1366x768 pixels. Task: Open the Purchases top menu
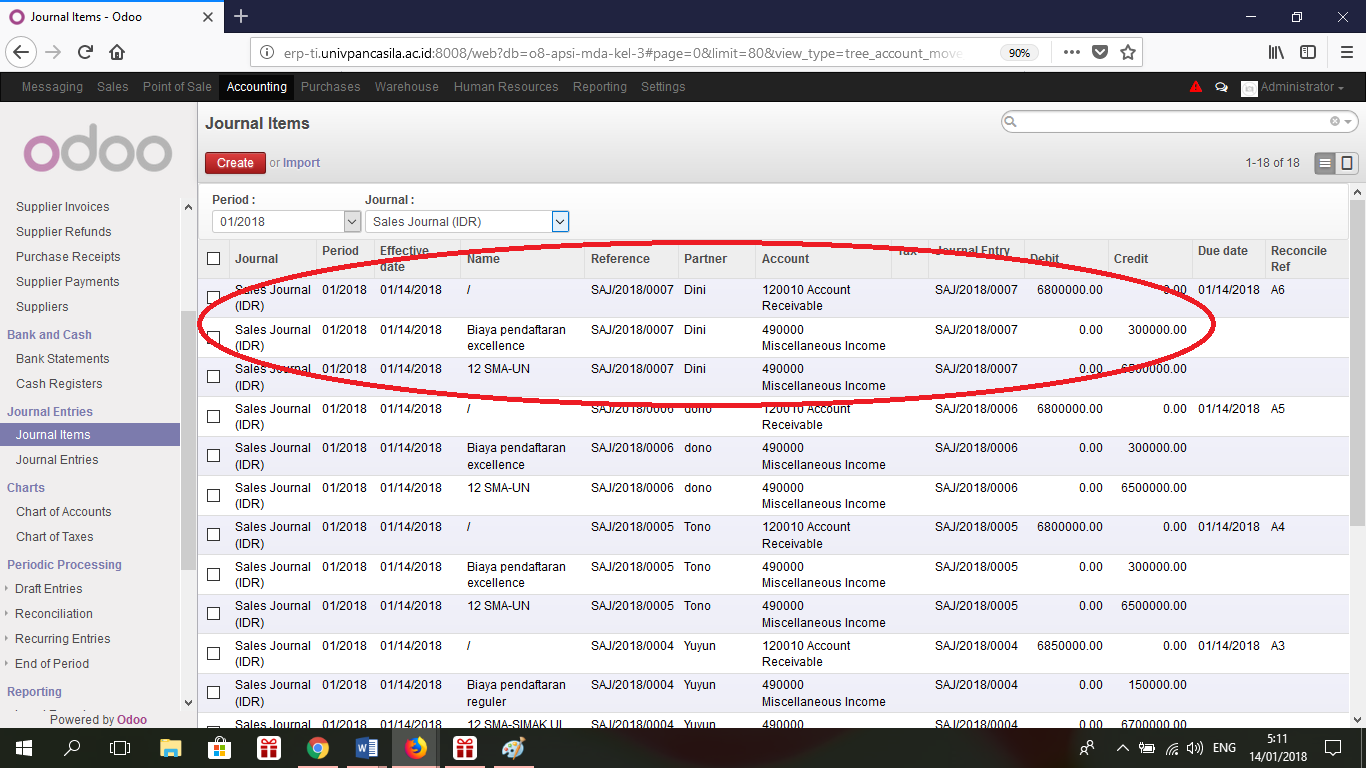[330, 87]
